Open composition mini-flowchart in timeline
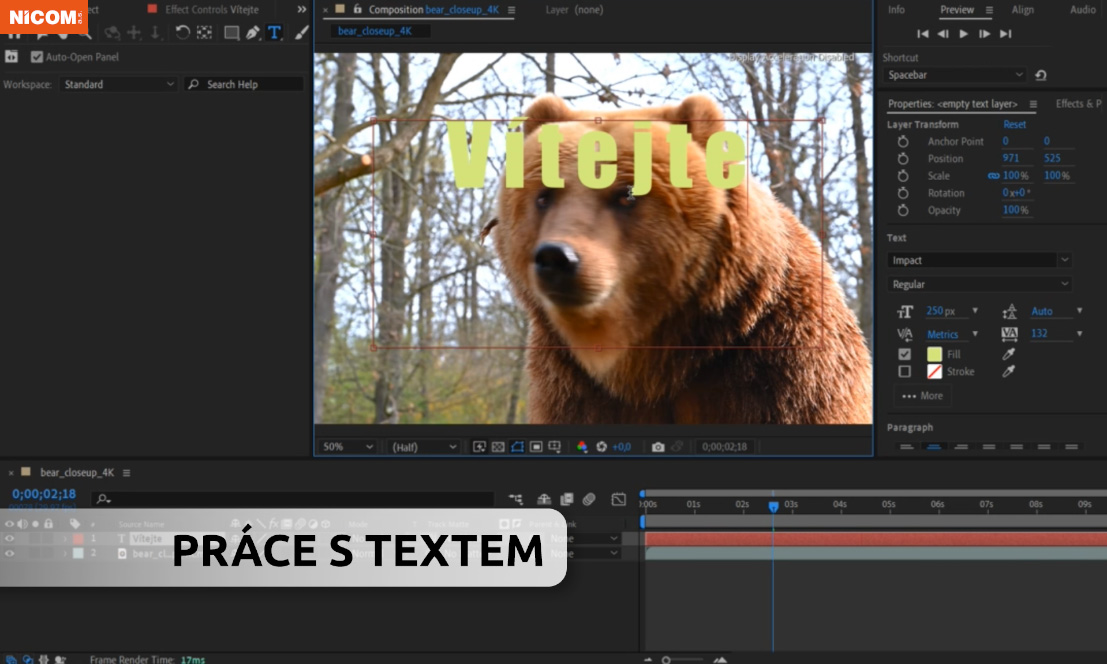This screenshot has height=664, width=1107. (516, 500)
